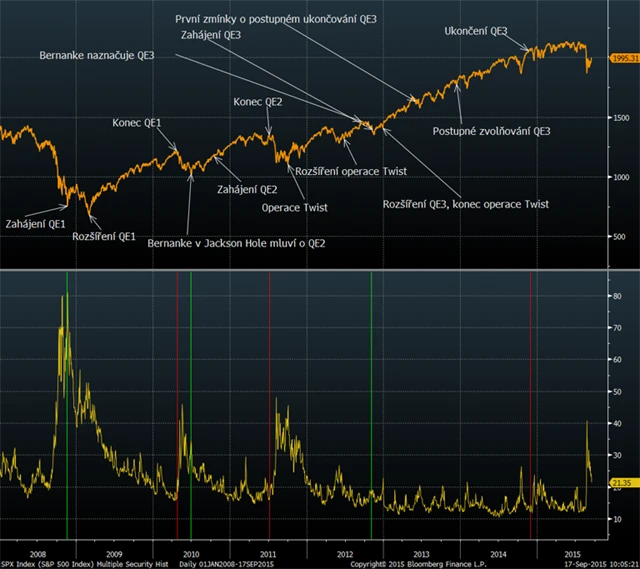Click the 2012 label on time axis

coord(344,551)
